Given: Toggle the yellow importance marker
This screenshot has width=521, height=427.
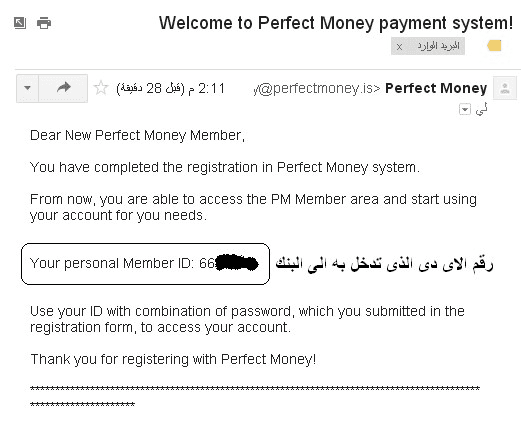Looking at the screenshot, I should (x=494, y=46).
